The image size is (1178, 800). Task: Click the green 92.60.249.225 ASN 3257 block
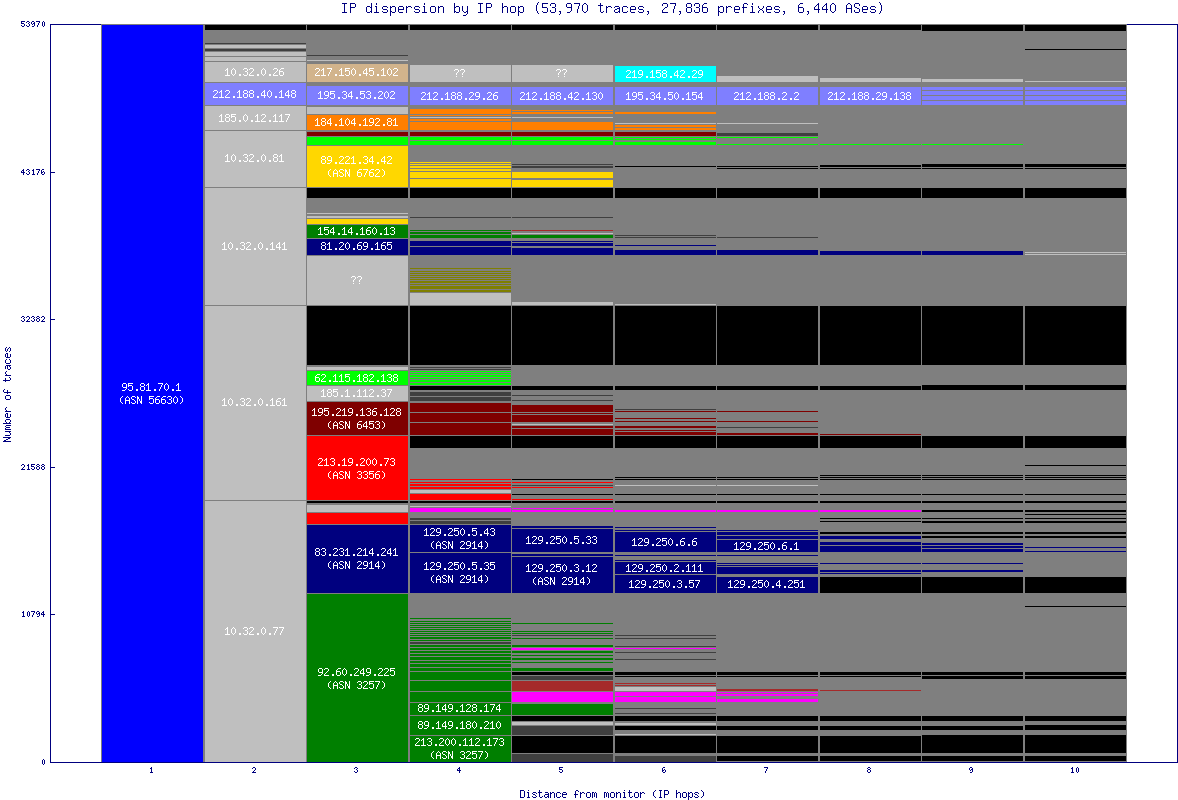pyautogui.click(x=356, y=678)
